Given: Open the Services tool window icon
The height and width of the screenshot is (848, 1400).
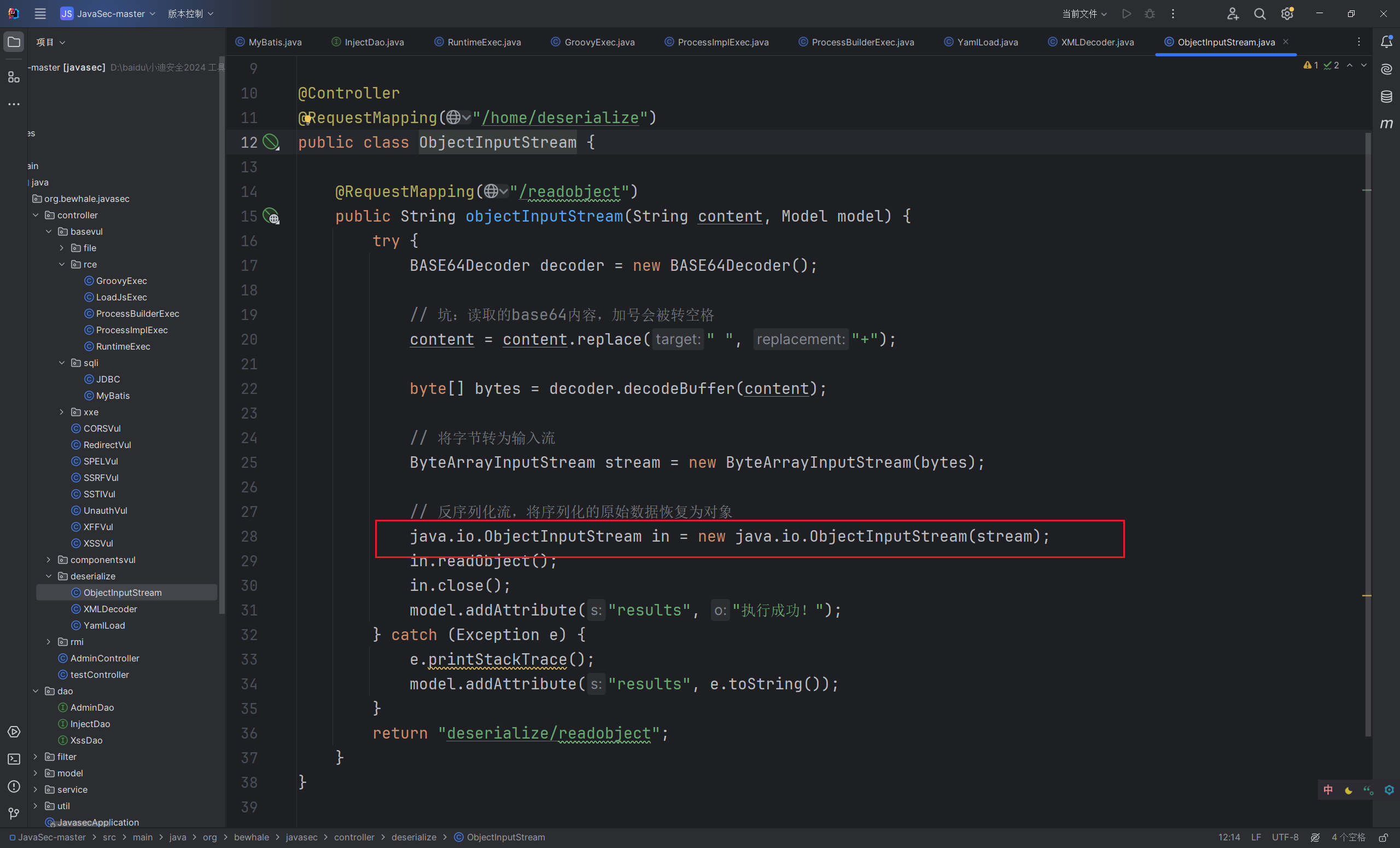Looking at the screenshot, I should (14, 731).
